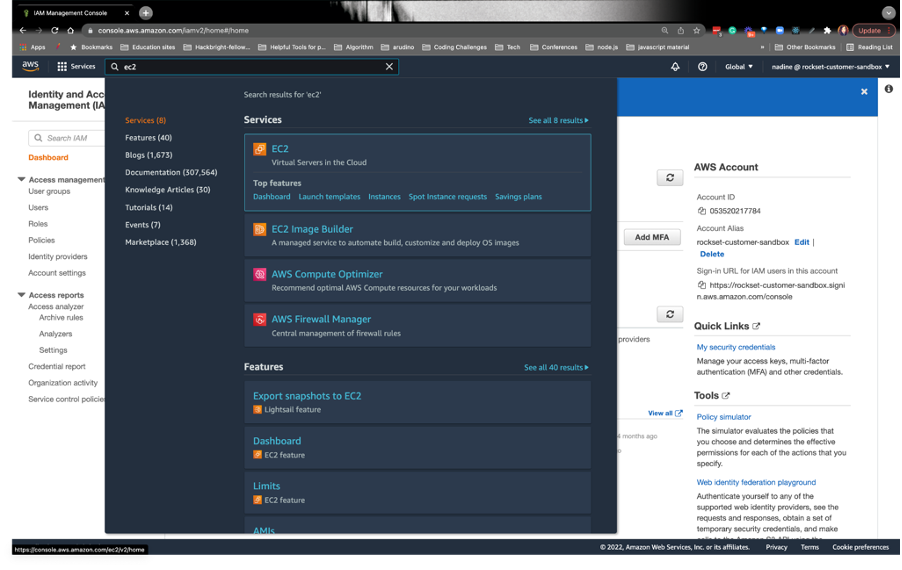Click the AWS Compute Optimizer icon
Viewport: 902px width, 570px height.
259,274
